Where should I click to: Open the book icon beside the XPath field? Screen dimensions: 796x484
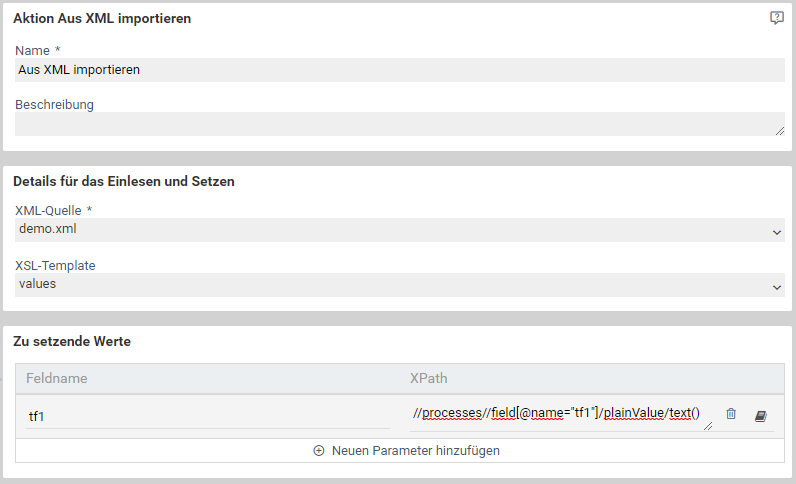click(760, 416)
